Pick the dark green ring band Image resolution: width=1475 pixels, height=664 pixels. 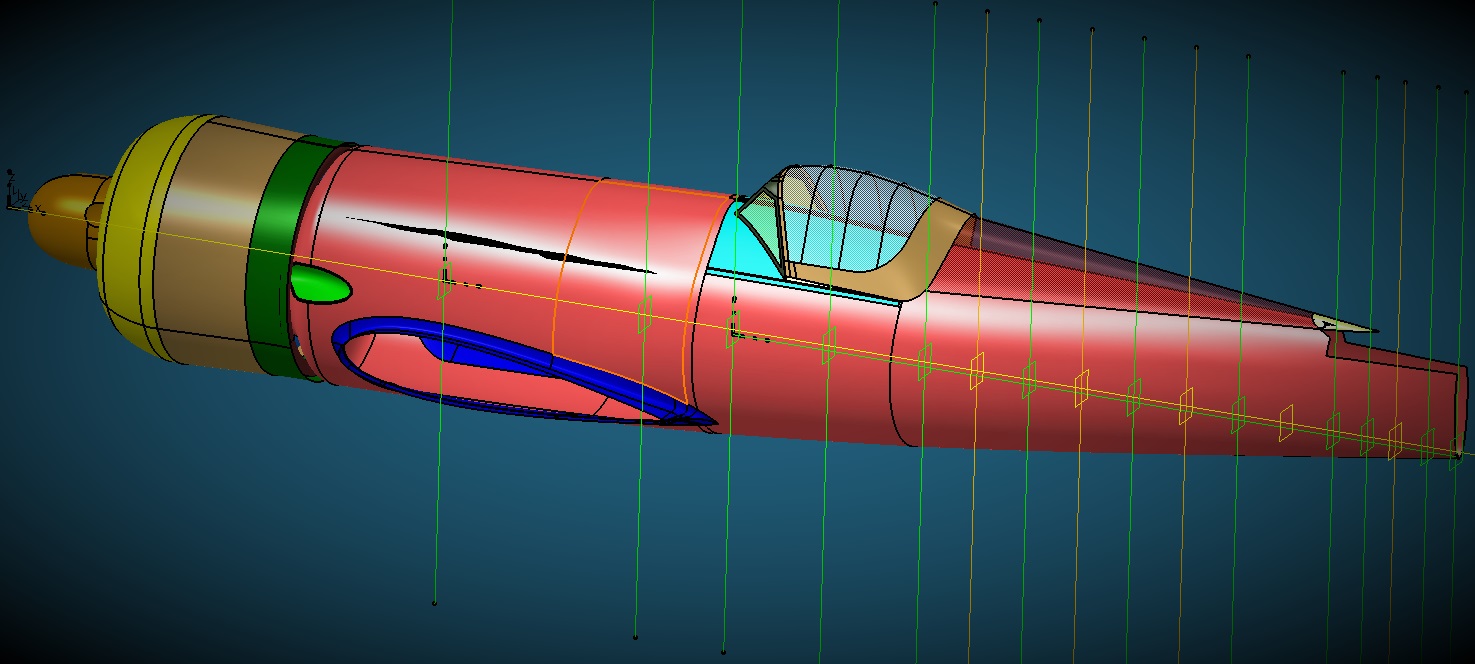[x=270, y=250]
